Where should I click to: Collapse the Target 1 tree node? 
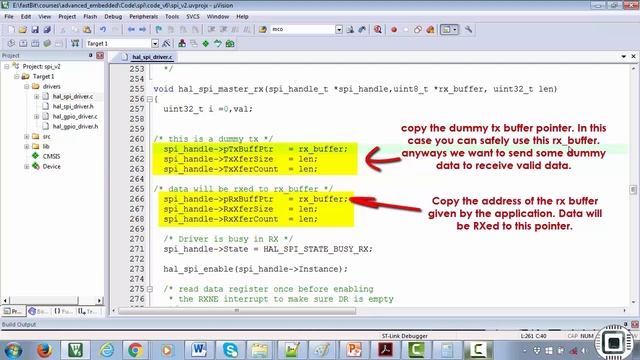[x=16, y=76]
